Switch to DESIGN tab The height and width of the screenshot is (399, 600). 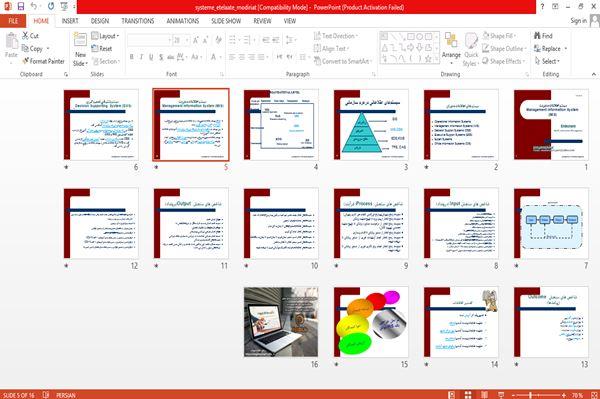coord(100,21)
